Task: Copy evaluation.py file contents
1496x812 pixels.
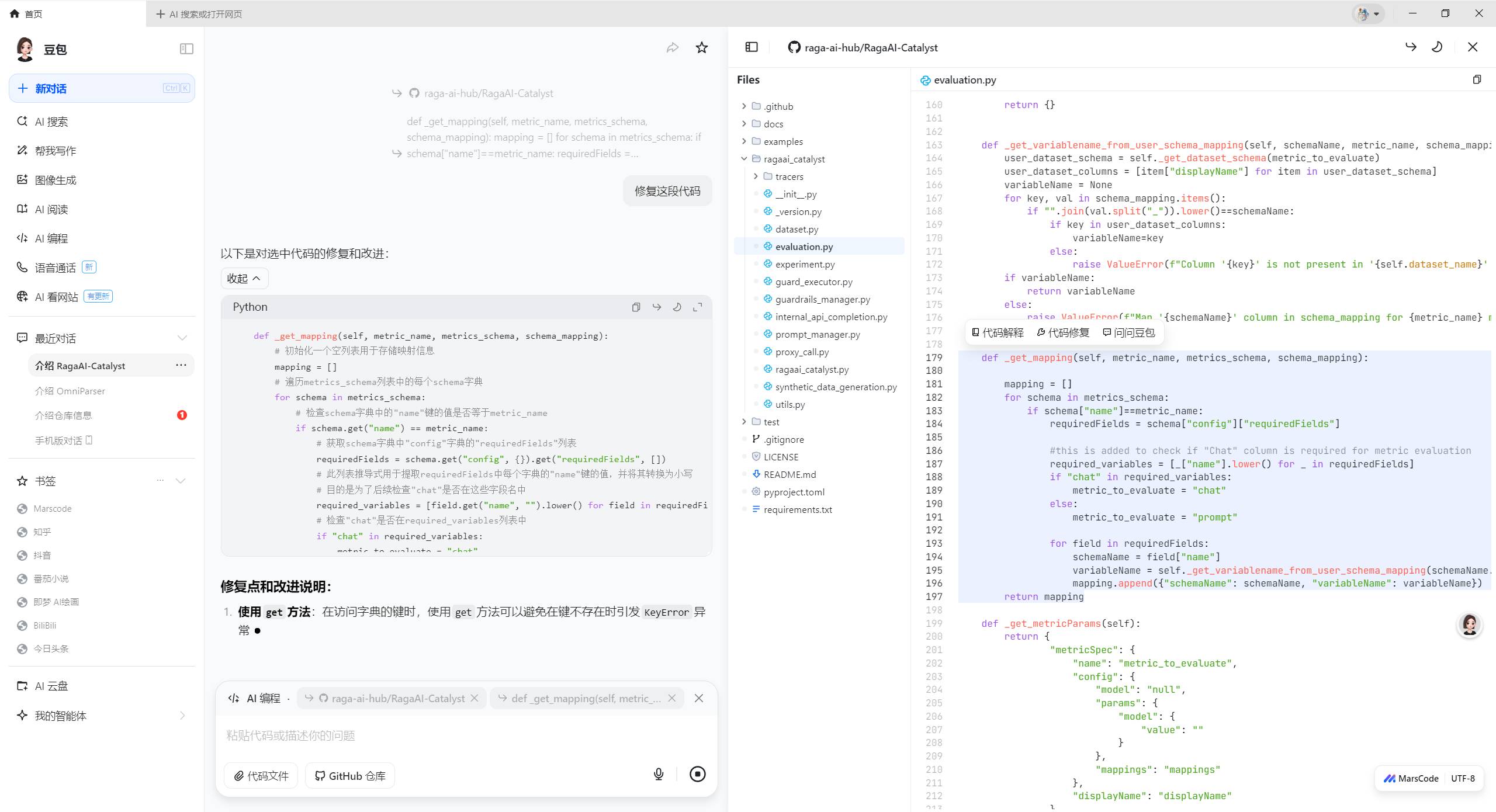Action: (1477, 79)
